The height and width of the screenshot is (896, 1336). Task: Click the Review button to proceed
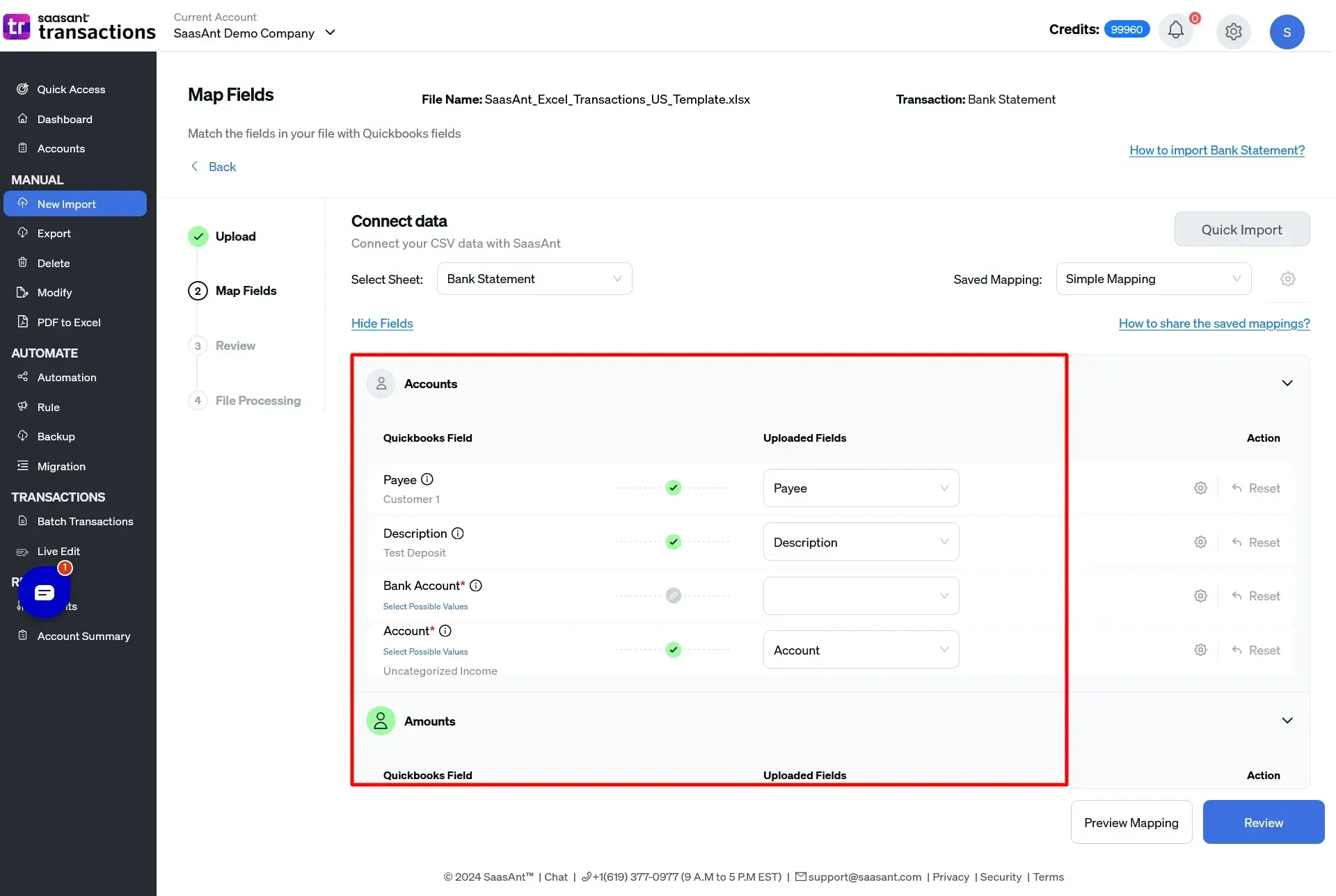click(1263, 821)
